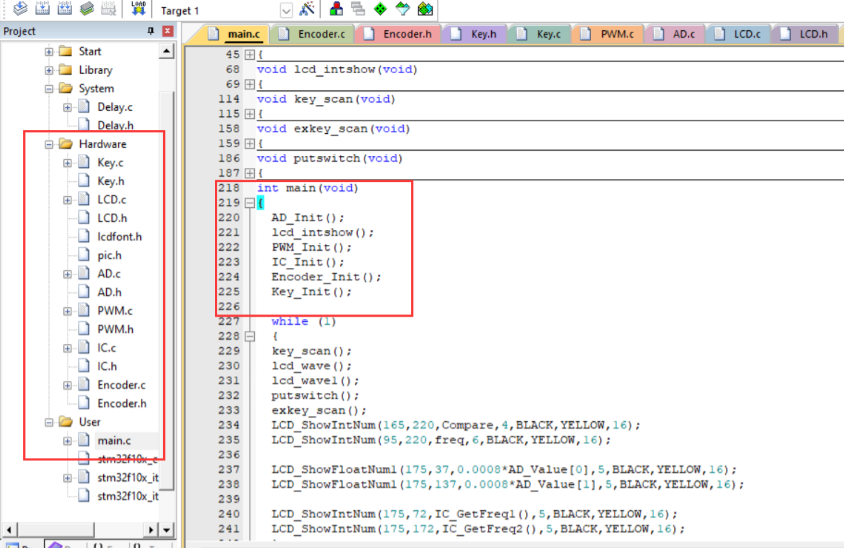This screenshot has height=548, width=844.
Task: Collapse the main function fold at line 219
Action: 249,202
